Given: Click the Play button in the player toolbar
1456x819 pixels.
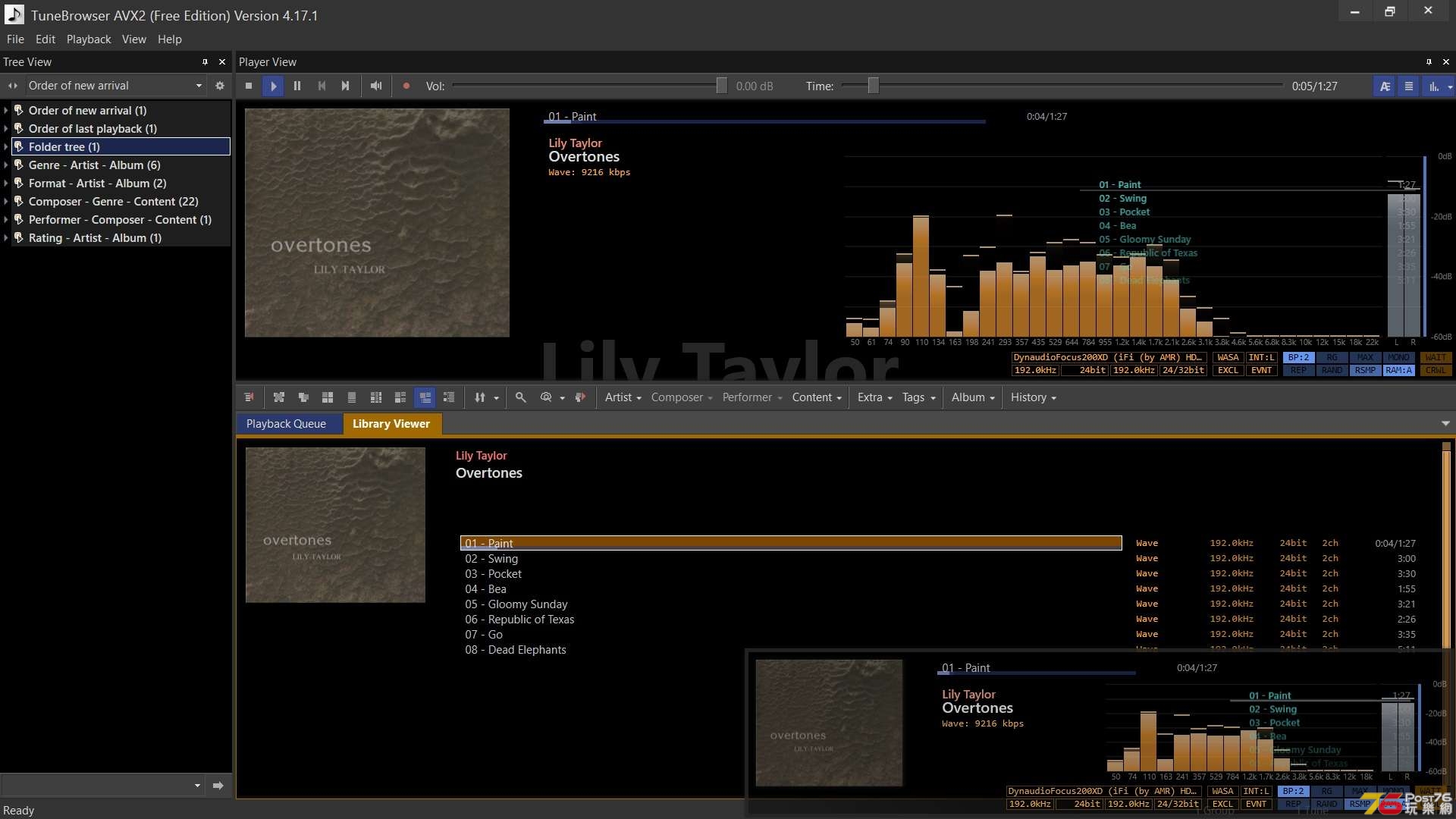Looking at the screenshot, I should (x=273, y=86).
